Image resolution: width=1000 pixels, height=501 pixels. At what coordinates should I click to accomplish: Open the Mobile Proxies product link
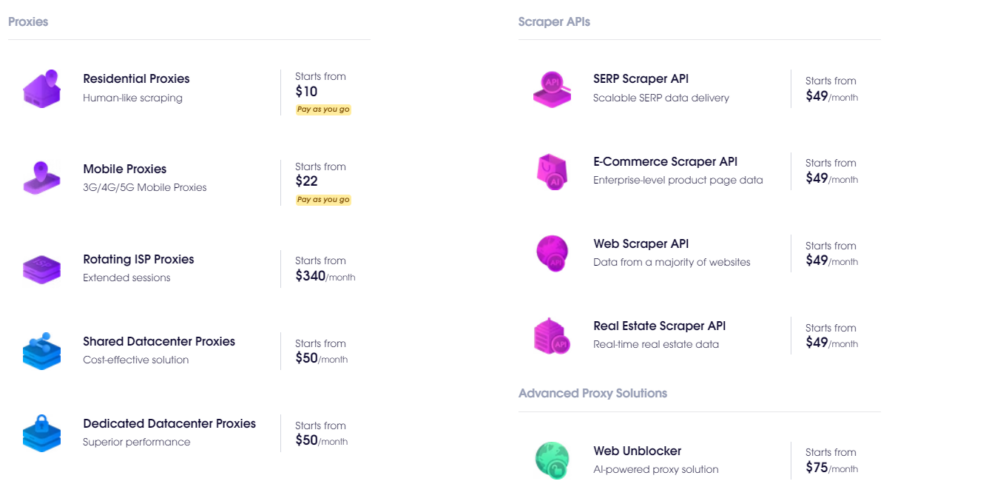pos(125,169)
